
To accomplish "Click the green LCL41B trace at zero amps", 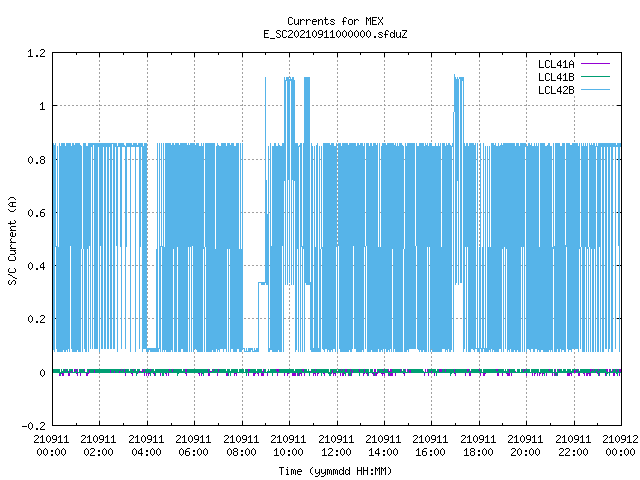I will tap(337, 371).
